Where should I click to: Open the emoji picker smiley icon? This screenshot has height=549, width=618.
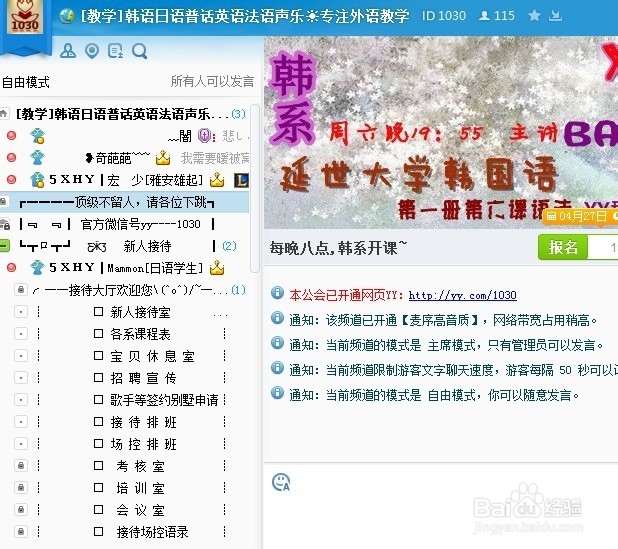[x=281, y=482]
